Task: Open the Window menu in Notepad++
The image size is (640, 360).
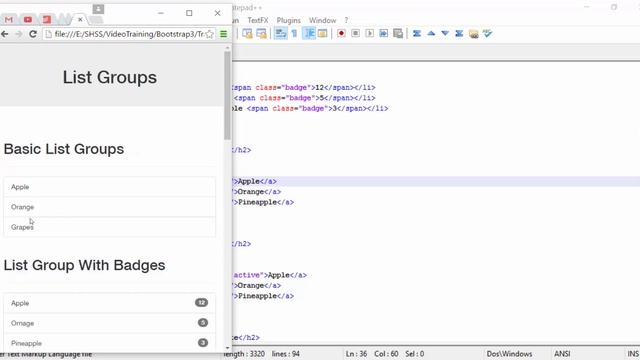Action: click(x=322, y=20)
